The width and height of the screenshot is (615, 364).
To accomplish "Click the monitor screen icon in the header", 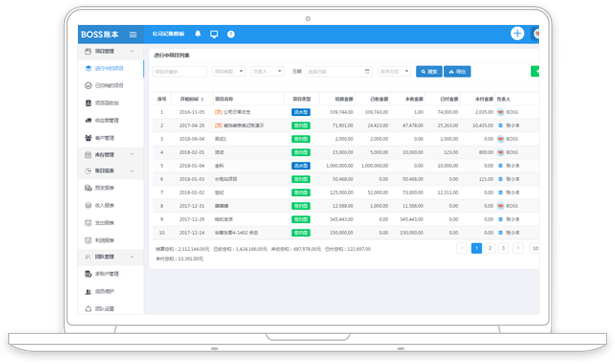I will pyautogui.click(x=214, y=34).
